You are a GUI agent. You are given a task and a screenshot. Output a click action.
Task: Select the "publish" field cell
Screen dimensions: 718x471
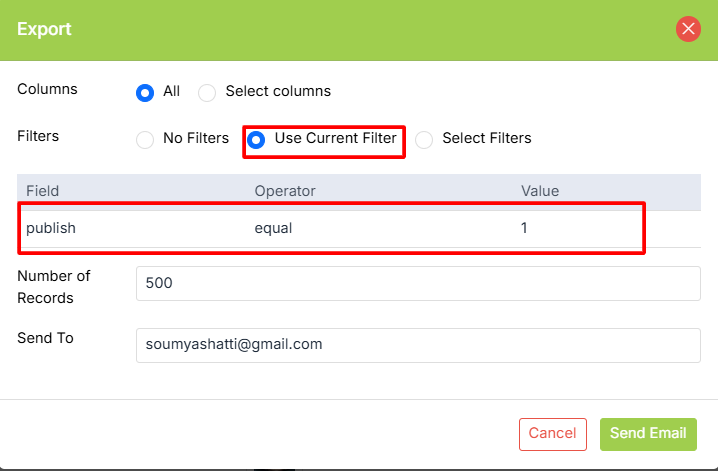click(x=51, y=228)
